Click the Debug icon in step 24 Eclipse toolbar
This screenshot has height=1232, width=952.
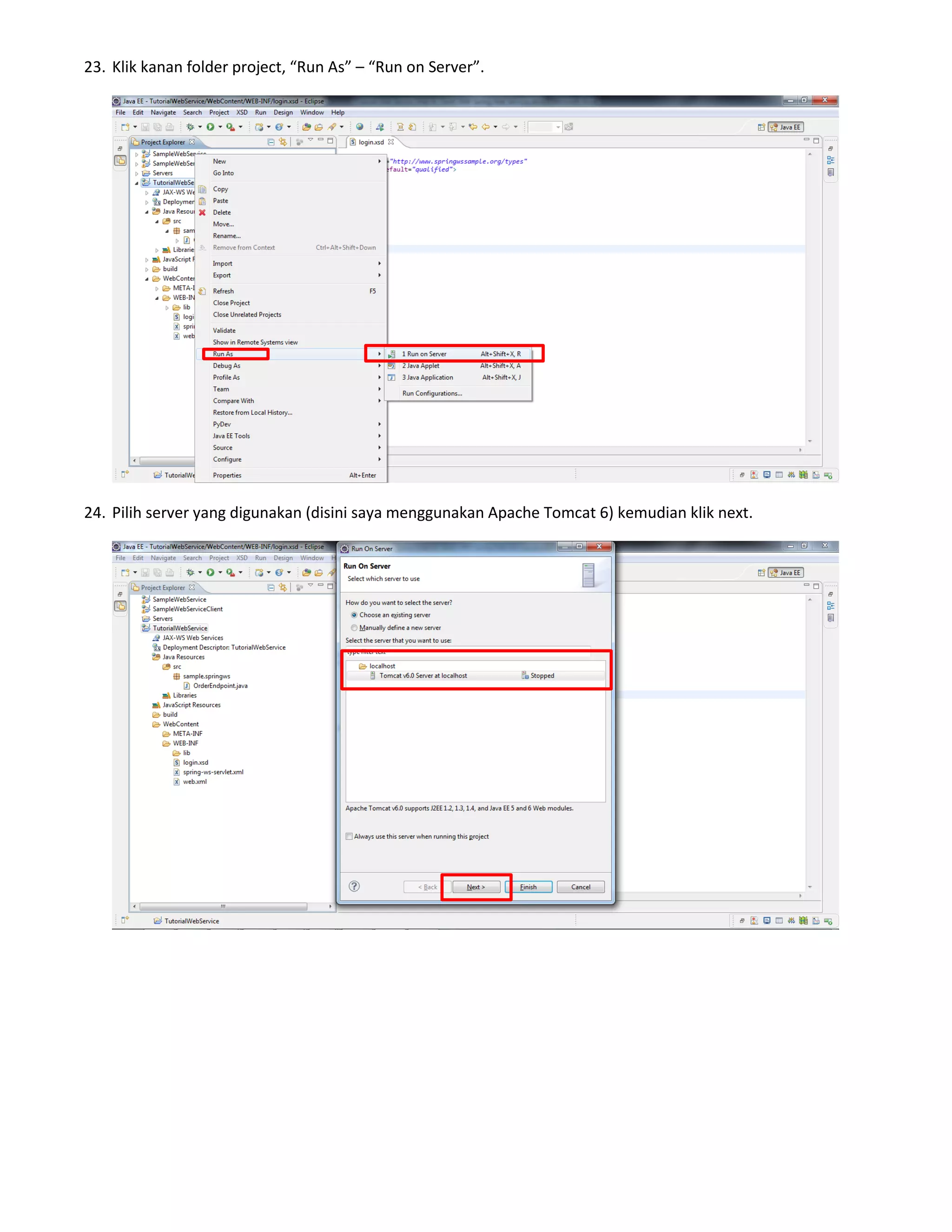(190, 573)
